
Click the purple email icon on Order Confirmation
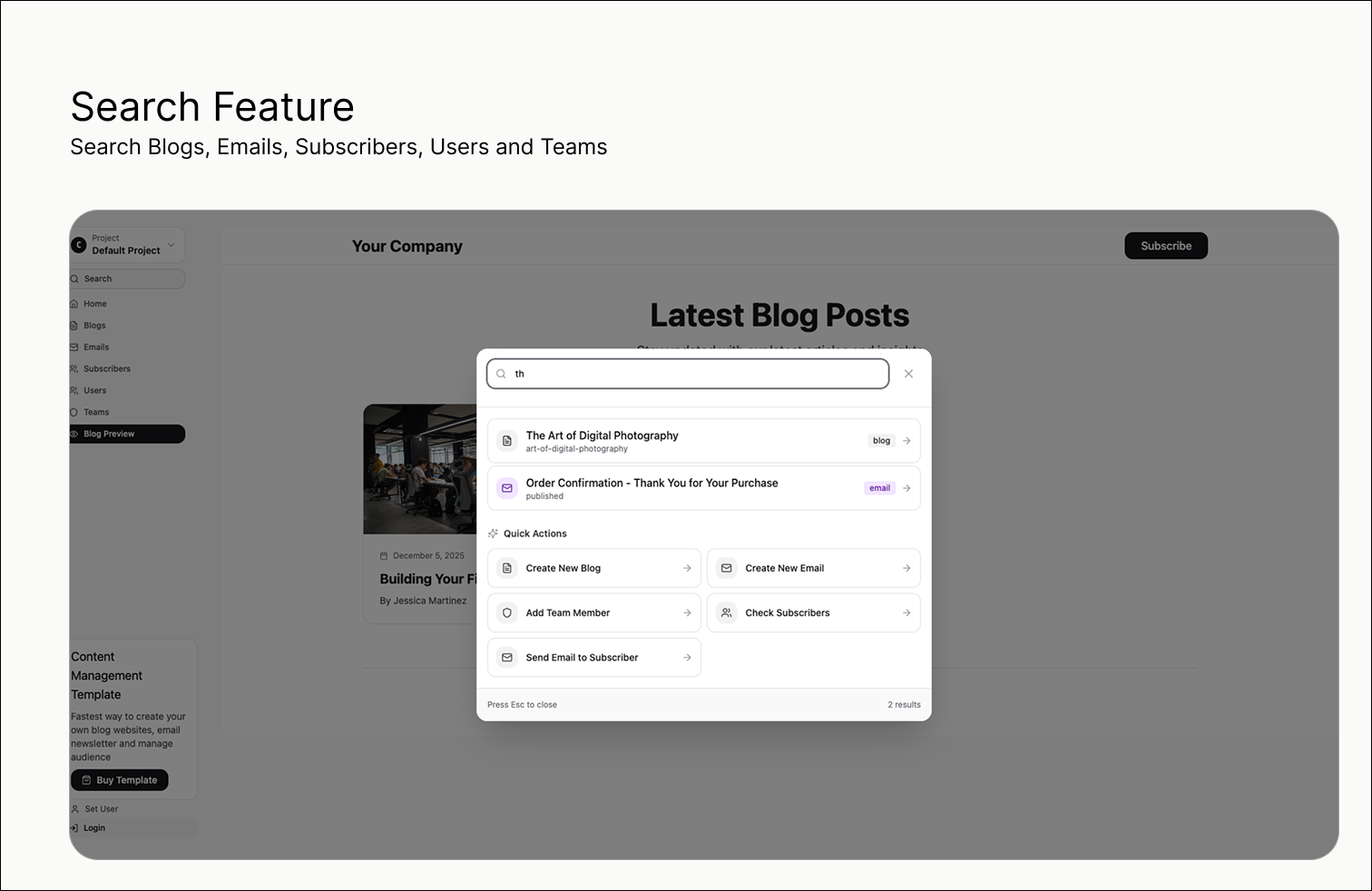pos(507,488)
